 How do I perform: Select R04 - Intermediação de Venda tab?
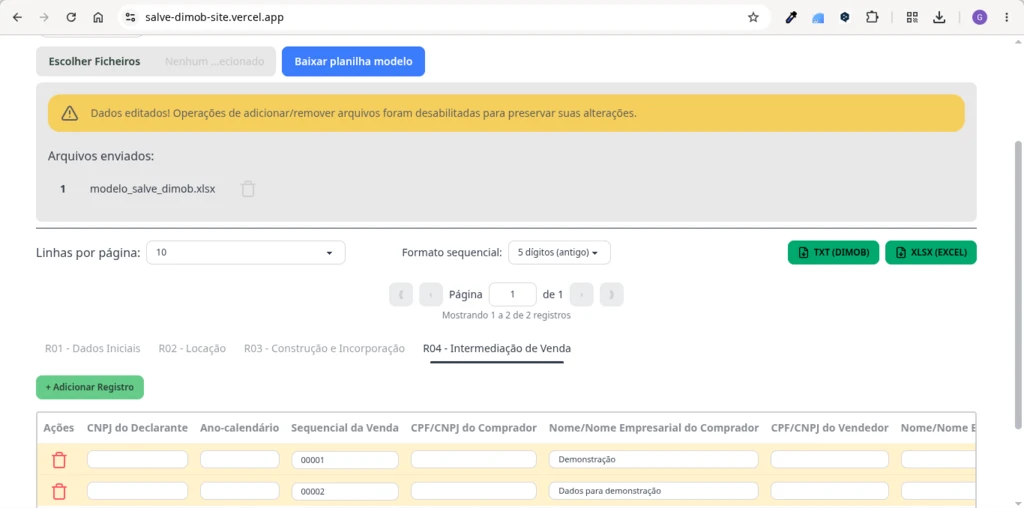[497, 349]
